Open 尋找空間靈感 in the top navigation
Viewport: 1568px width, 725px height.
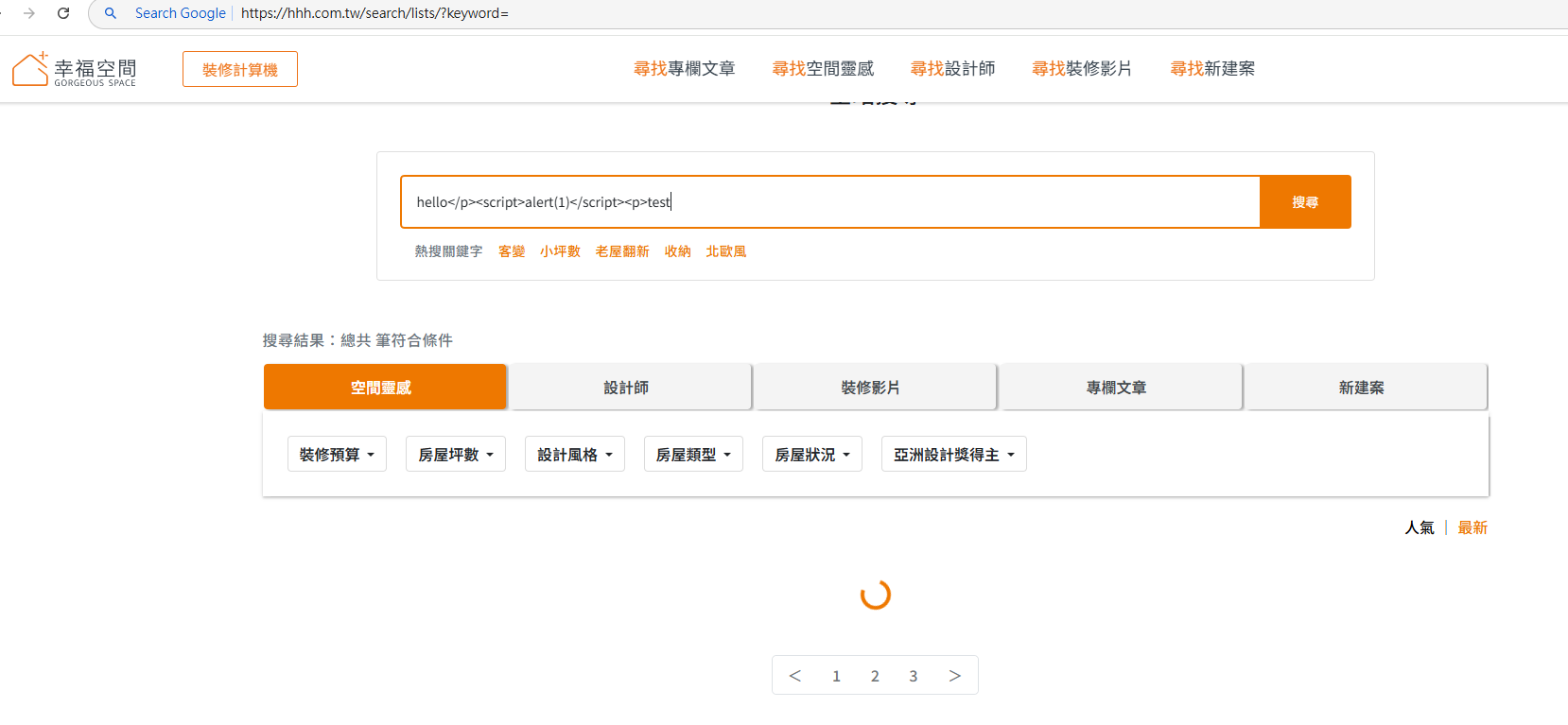click(x=823, y=68)
